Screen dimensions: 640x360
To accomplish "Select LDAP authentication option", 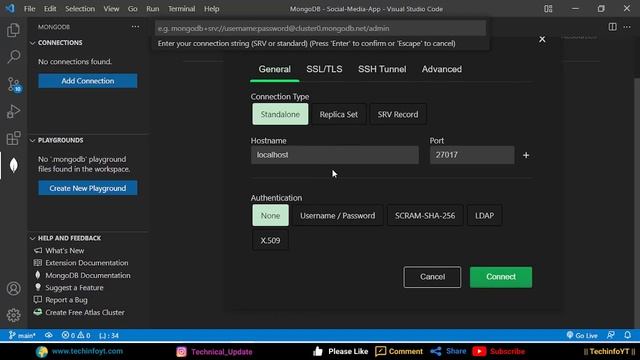I will [484, 216].
